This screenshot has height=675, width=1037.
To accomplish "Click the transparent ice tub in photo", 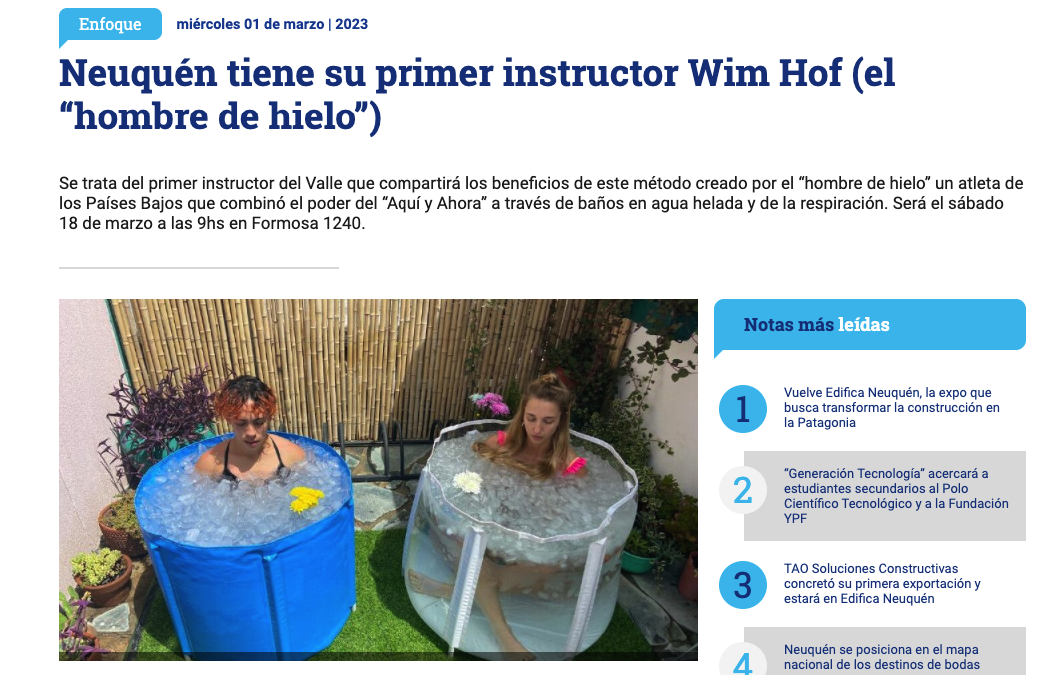I will pos(519,539).
